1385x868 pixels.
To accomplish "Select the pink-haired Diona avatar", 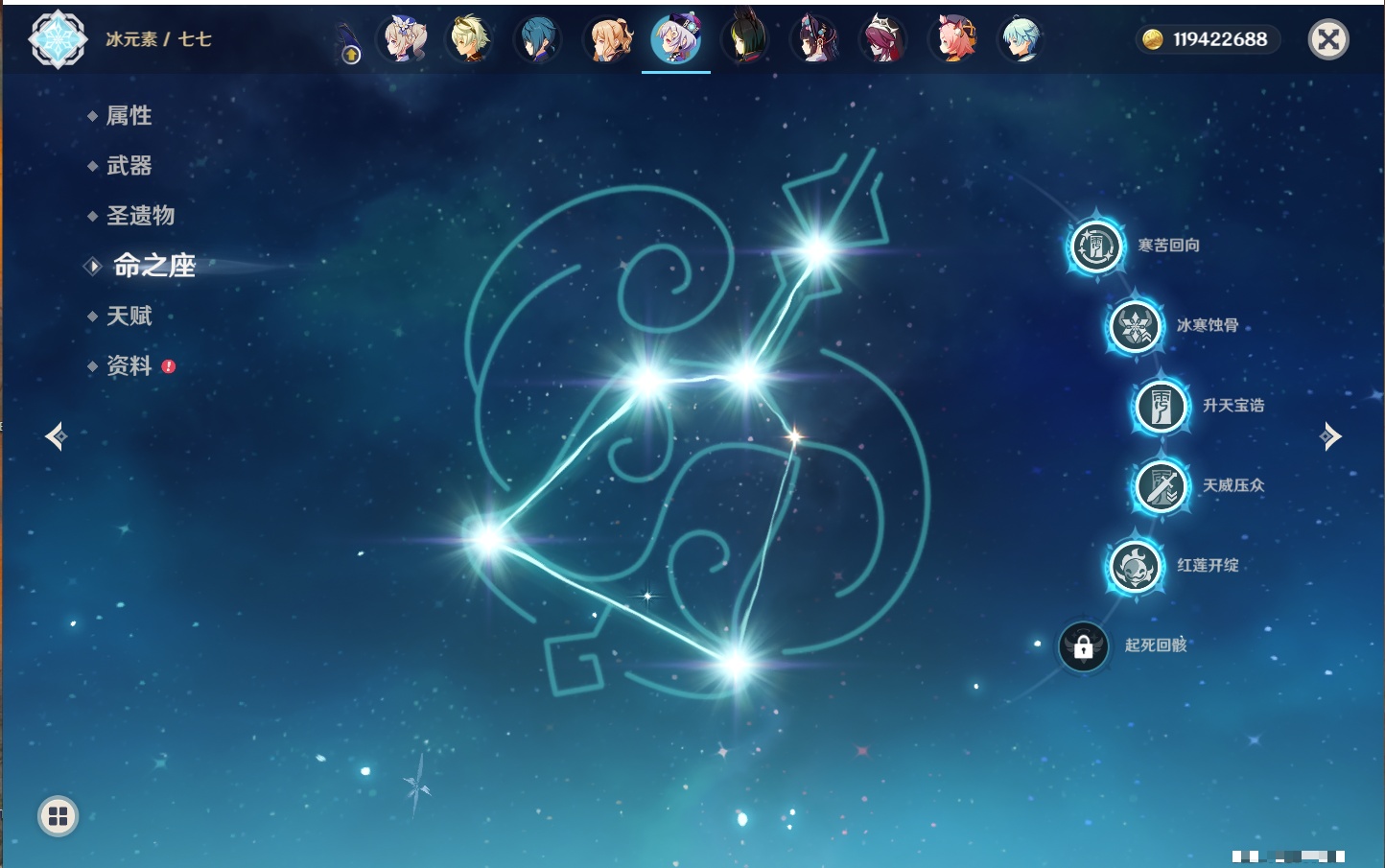I will pos(952,39).
